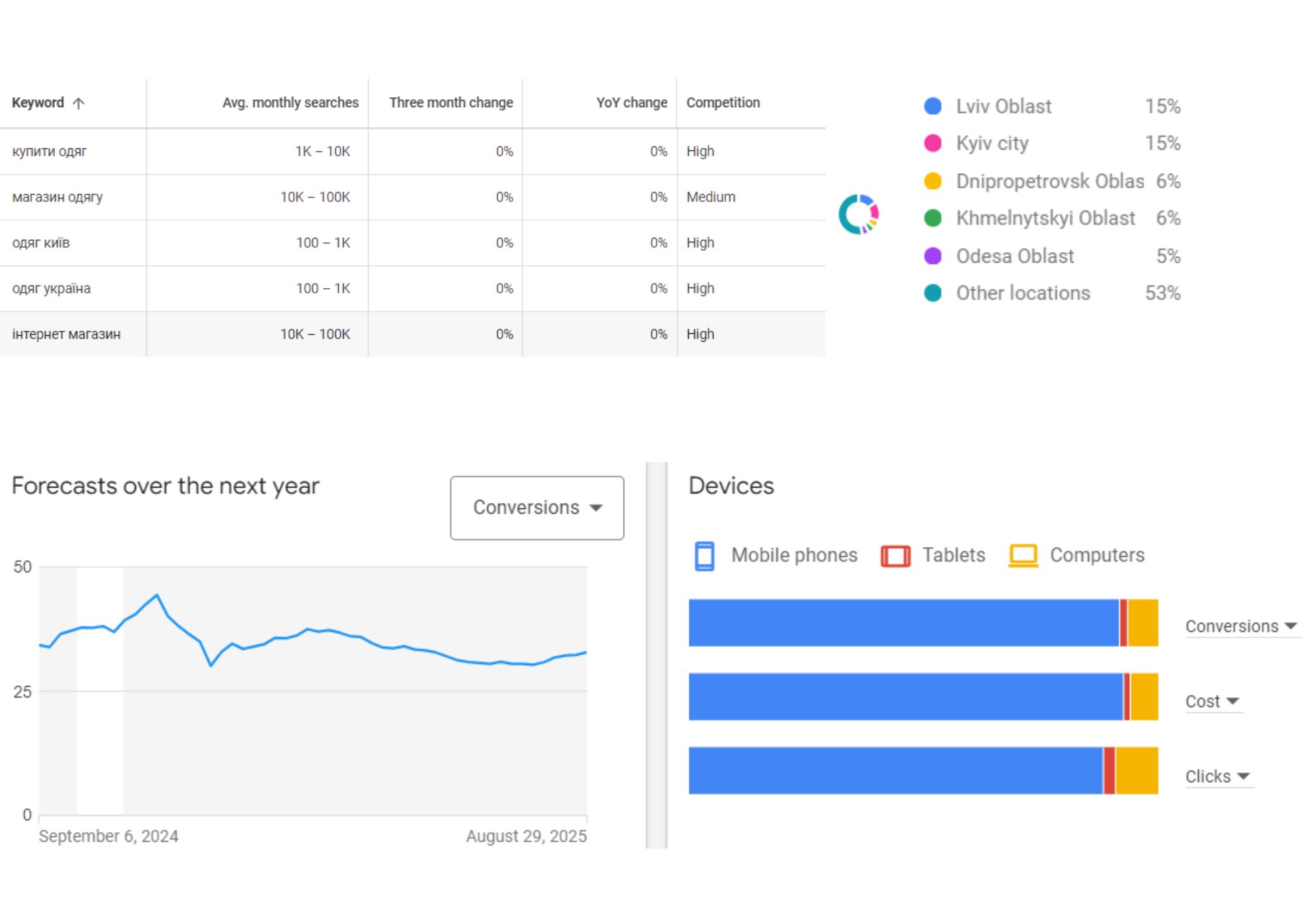Click 'Medium' competition for магазин одягу
The width and height of the screenshot is (1307, 924).
pos(711,197)
